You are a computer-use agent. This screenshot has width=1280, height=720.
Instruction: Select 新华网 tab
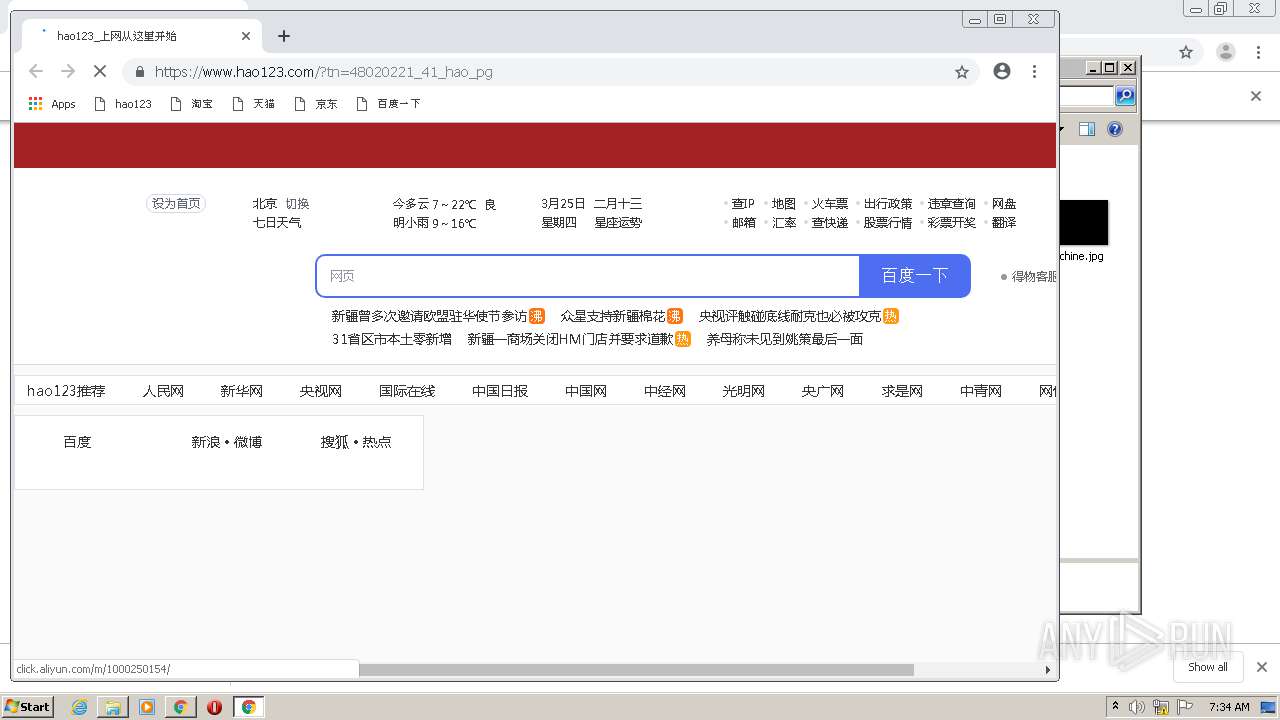coord(242,391)
